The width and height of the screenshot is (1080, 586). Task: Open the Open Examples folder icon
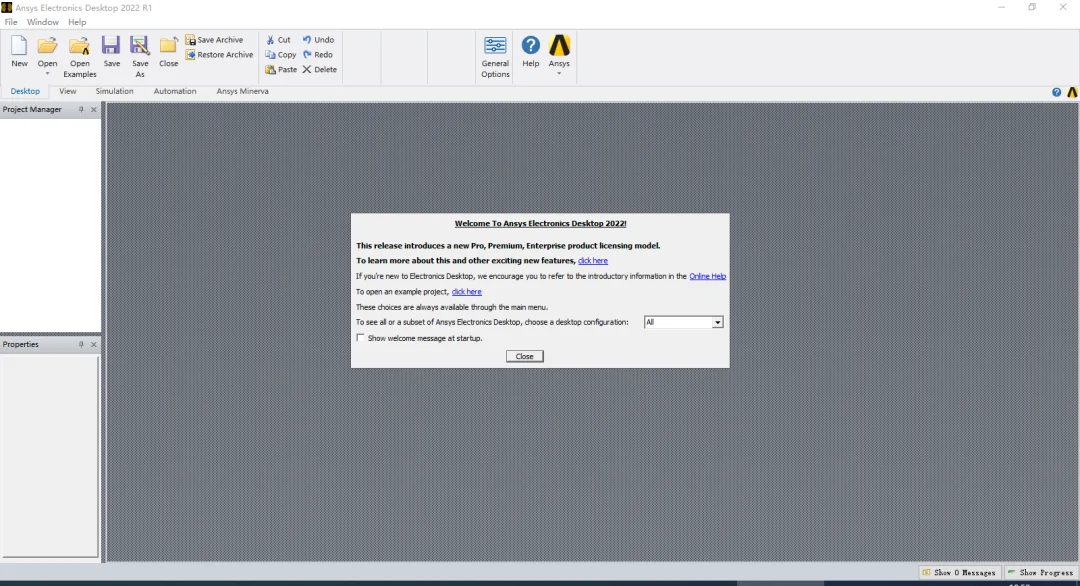tap(79, 46)
